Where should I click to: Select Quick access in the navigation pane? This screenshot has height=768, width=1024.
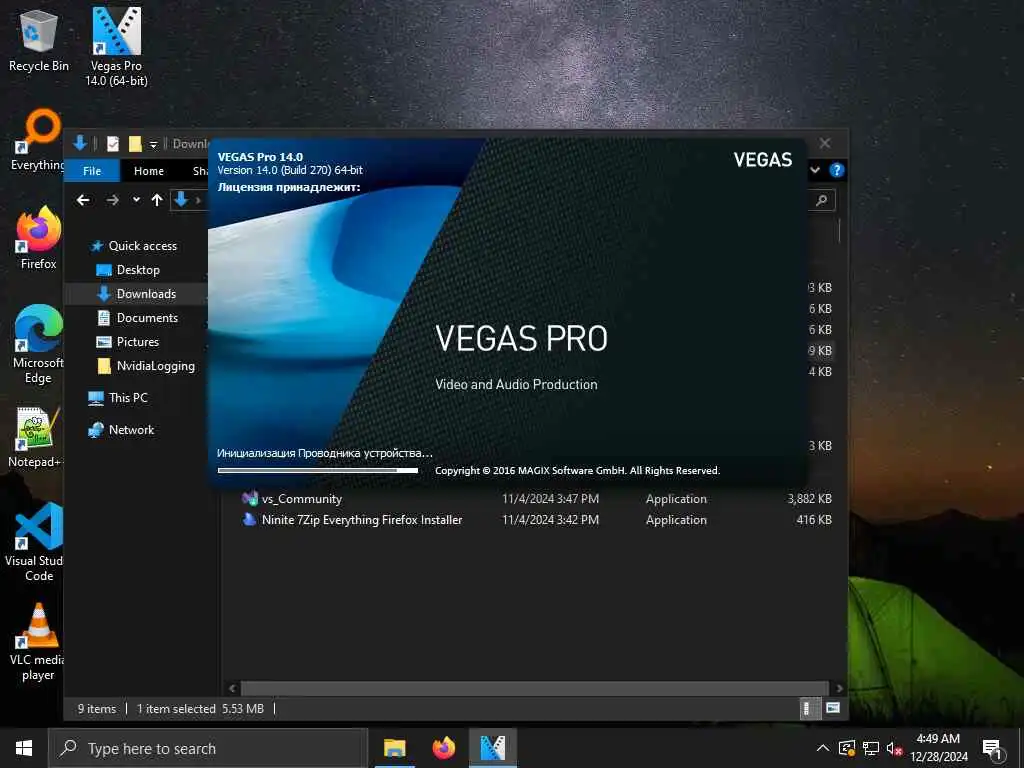coord(142,246)
